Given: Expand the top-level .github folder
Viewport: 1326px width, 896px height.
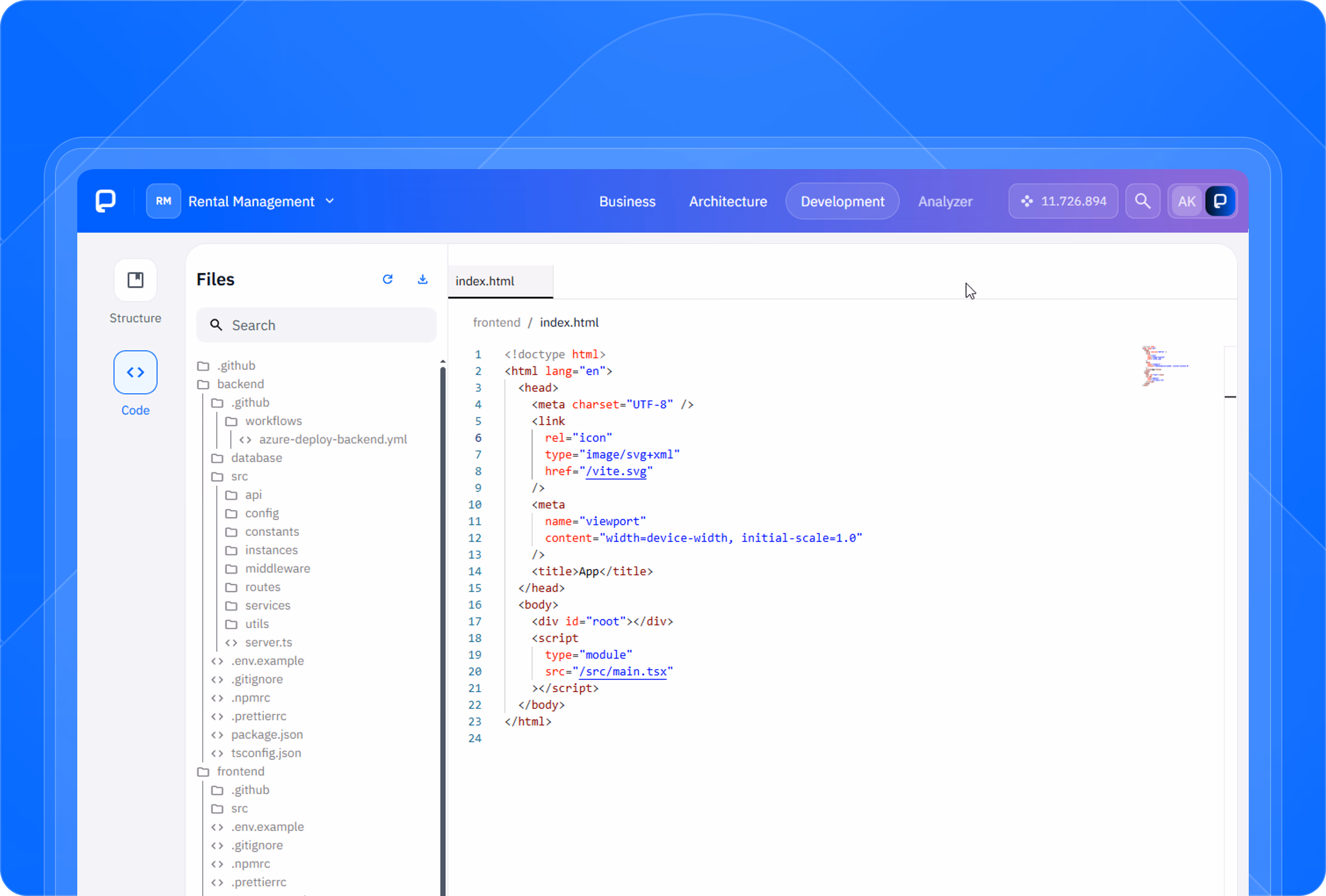Looking at the screenshot, I should (x=227, y=365).
